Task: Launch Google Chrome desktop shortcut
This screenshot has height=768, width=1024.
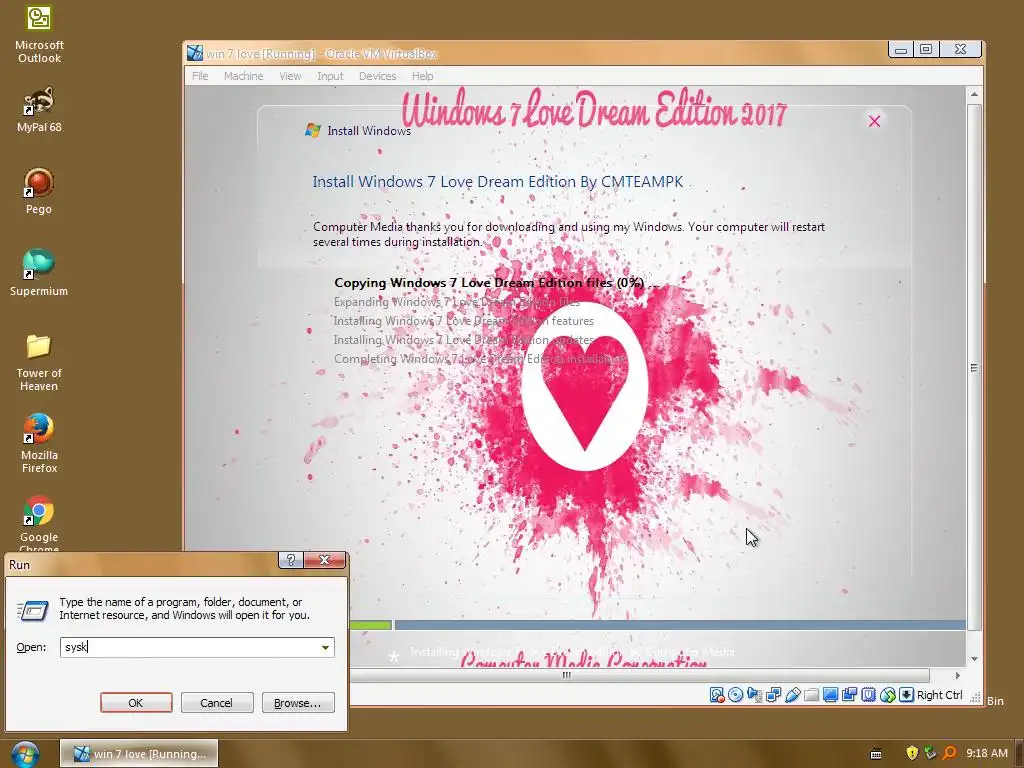Action: [39, 522]
